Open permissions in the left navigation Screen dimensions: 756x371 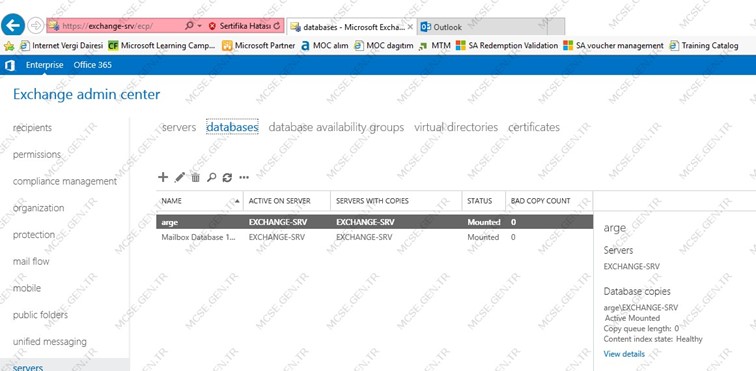pos(37,154)
